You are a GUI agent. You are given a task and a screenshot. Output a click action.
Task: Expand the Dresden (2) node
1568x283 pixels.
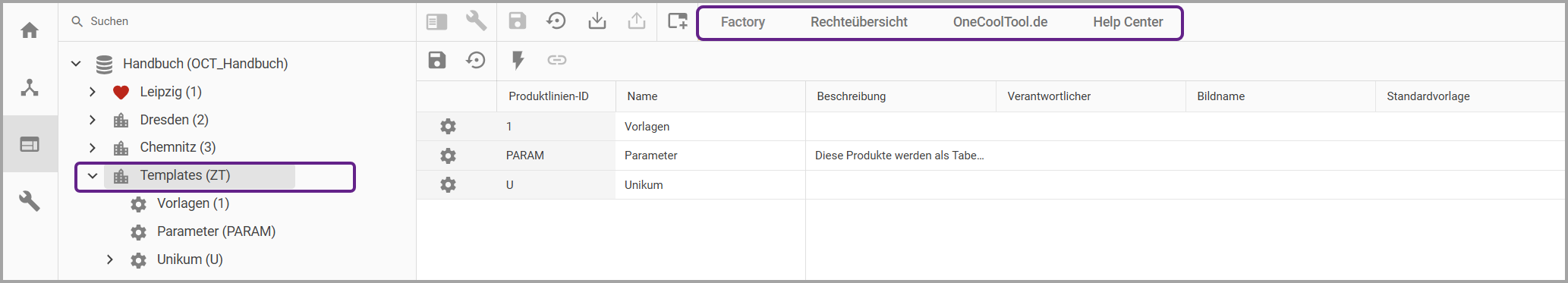tap(93, 120)
